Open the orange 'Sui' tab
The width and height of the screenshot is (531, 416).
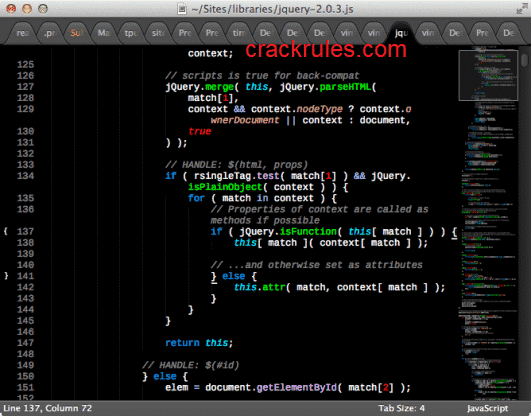77,33
